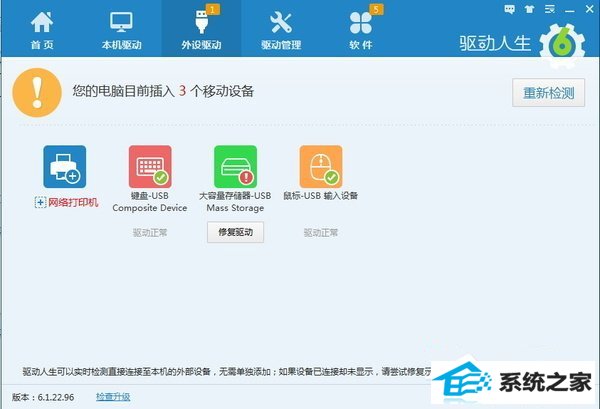600x409 pixels.
Task: Select the orange mouse USB input device icon
Action: (321, 167)
